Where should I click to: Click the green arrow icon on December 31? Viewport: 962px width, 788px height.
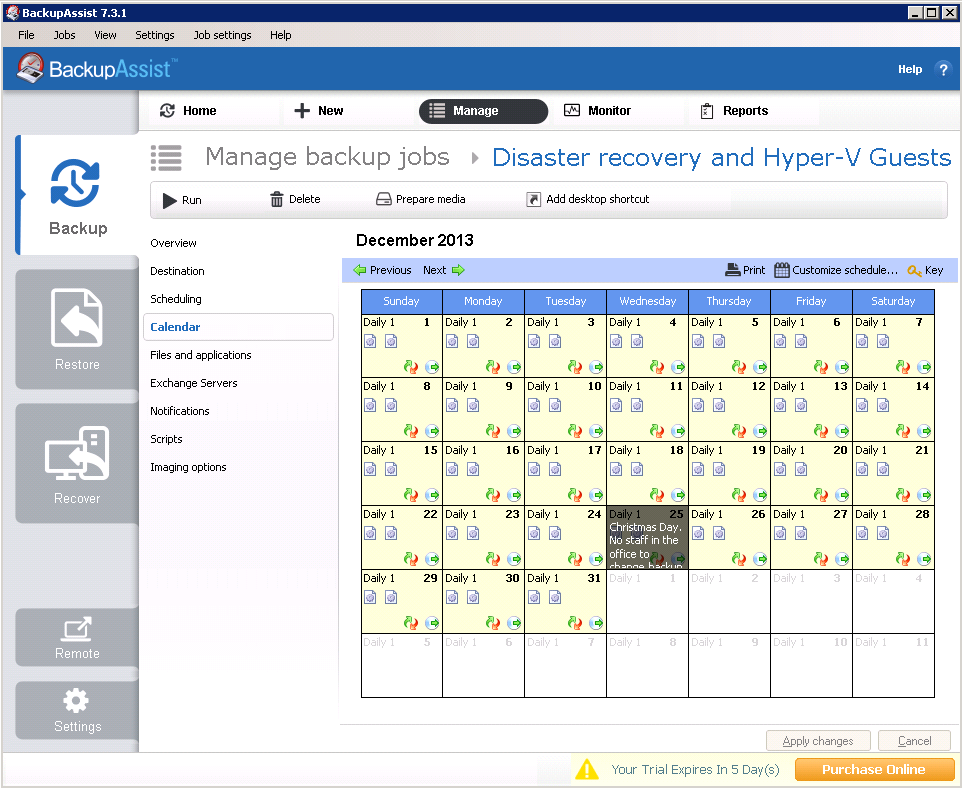click(596, 623)
